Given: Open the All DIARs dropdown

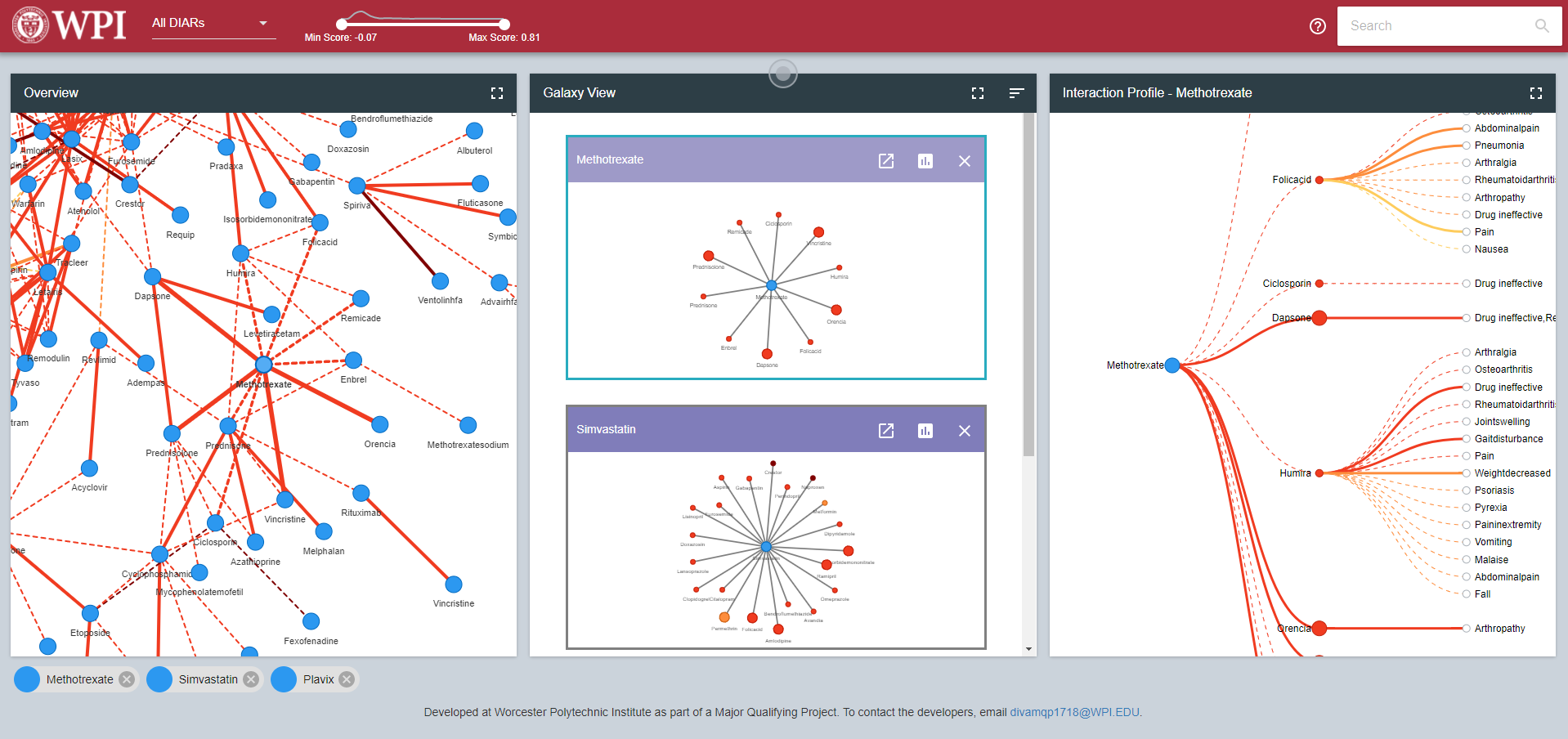Looking at the screenshot, I should pyautogui.click(x=213, y=24).
